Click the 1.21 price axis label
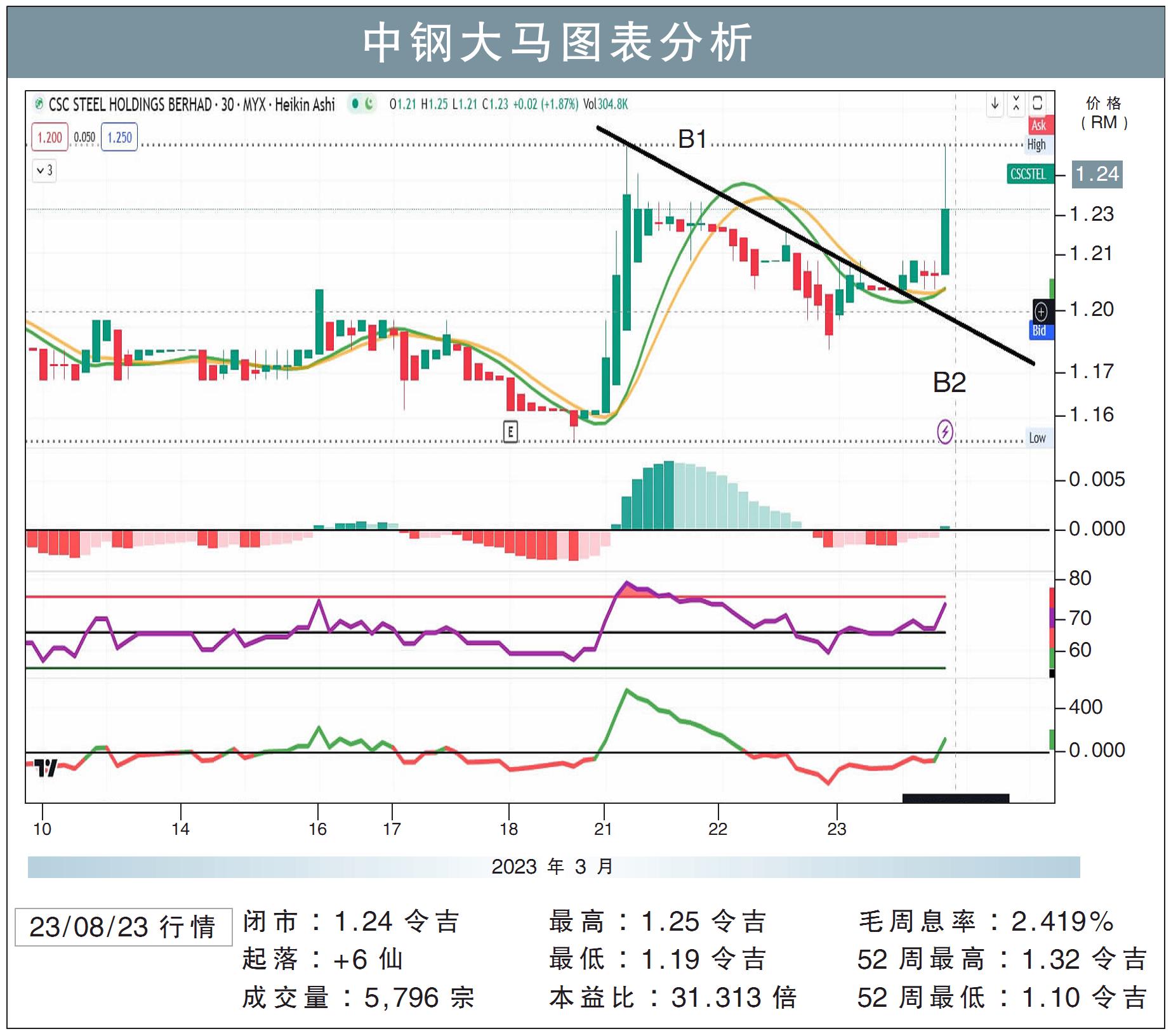1171x1036 pixels. 1092,254
